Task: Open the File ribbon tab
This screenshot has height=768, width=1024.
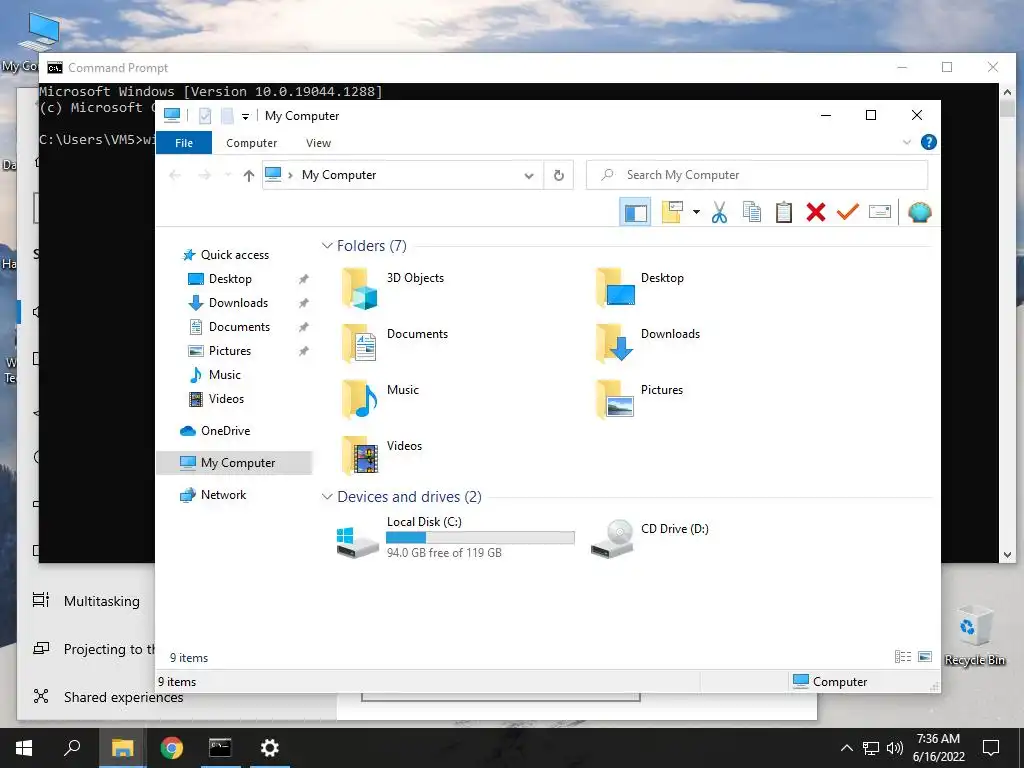Action: tap(184, 143)
